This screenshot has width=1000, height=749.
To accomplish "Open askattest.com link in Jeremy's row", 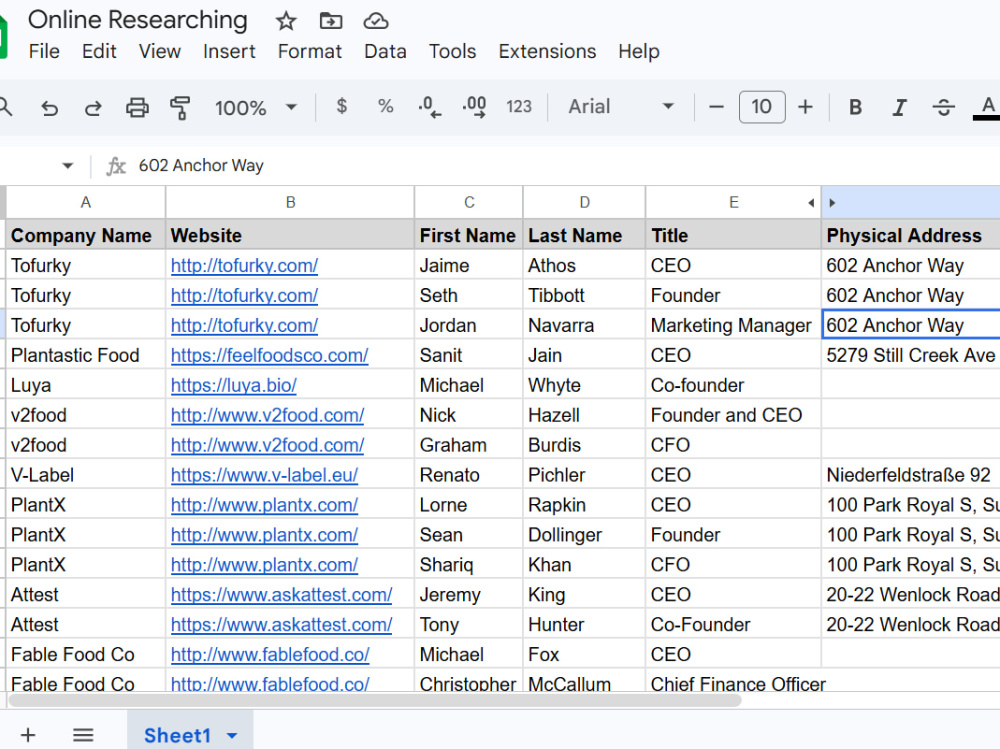I will (281, 595).
